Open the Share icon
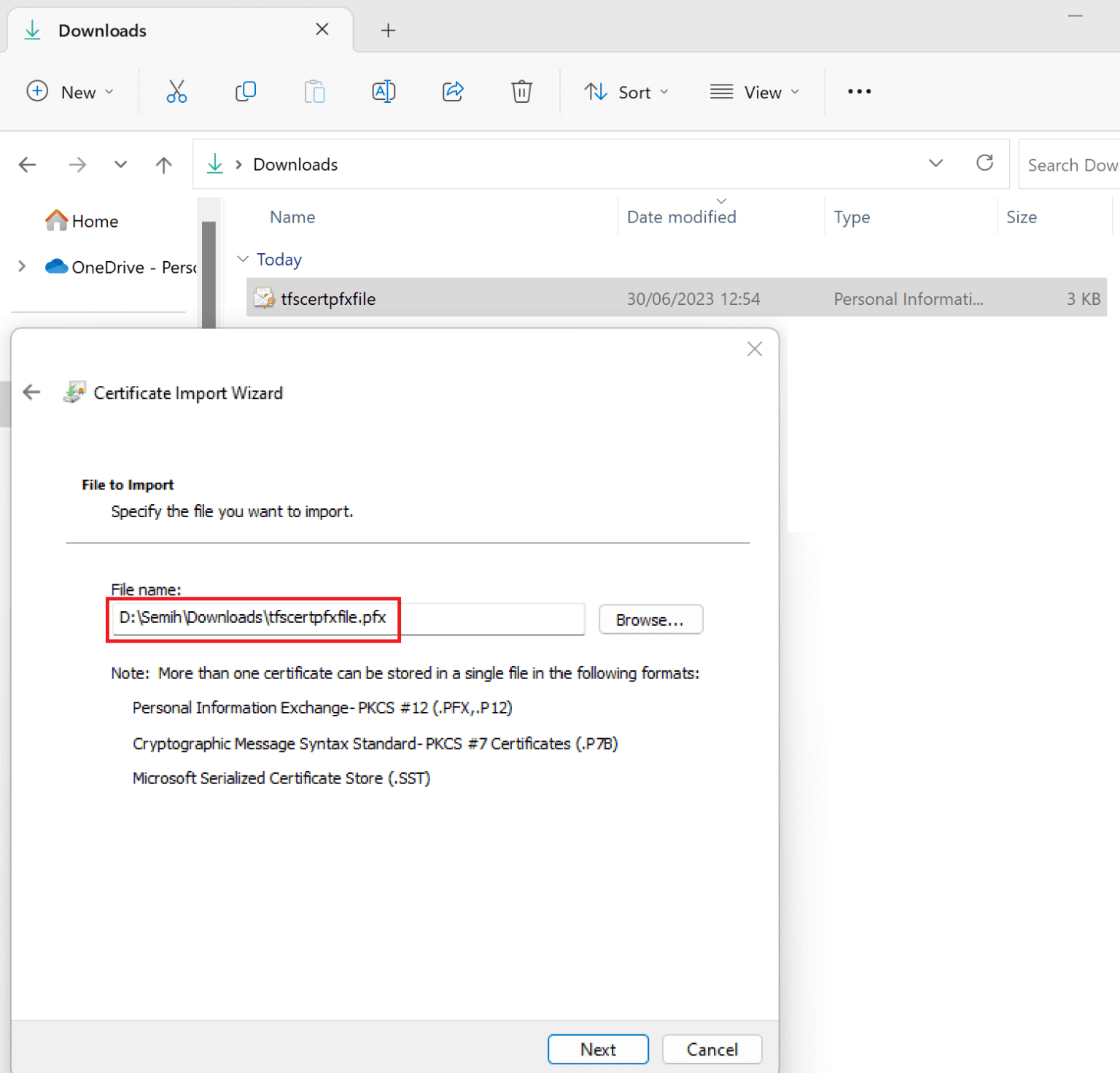Image resolution: width=1120 pixels, height=1073 pixels. pyautogui.click(x=452, y=91)
